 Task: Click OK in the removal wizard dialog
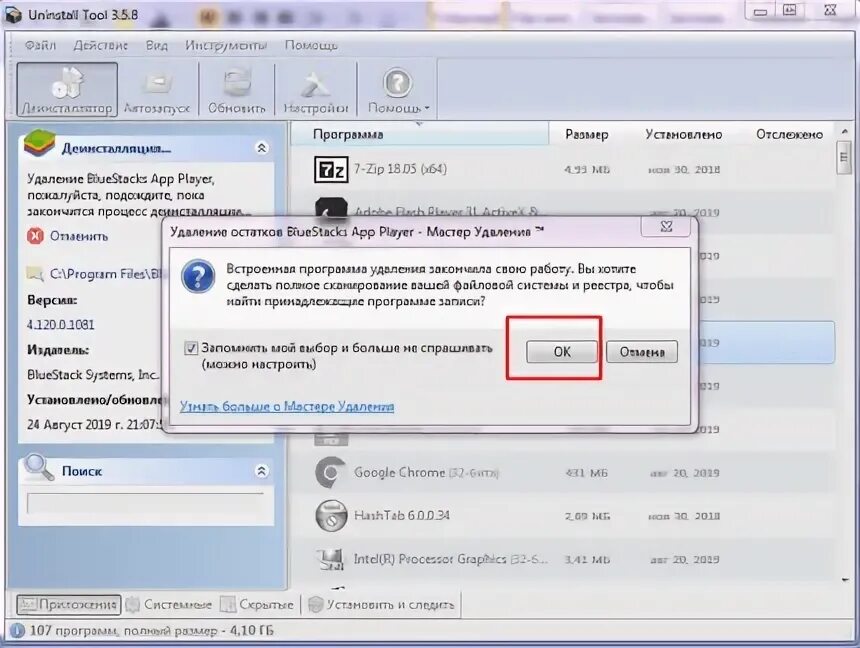562,352
